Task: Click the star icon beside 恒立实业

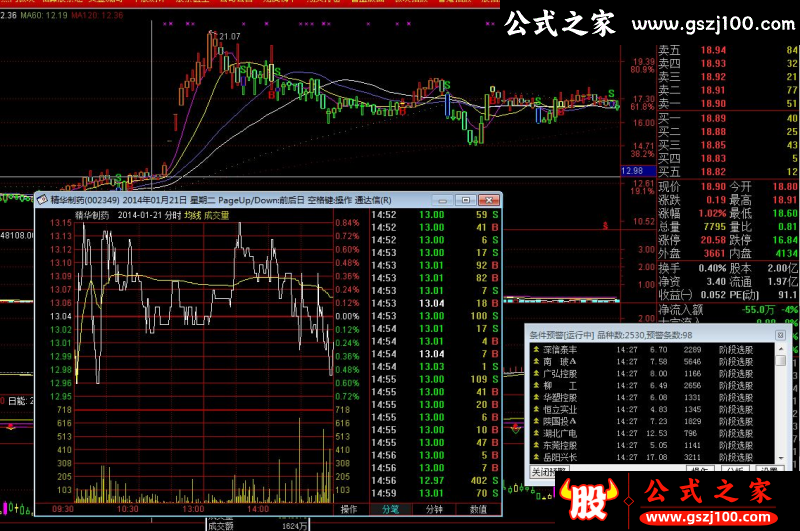Action: pyautogui.click(x=536, y=409)
